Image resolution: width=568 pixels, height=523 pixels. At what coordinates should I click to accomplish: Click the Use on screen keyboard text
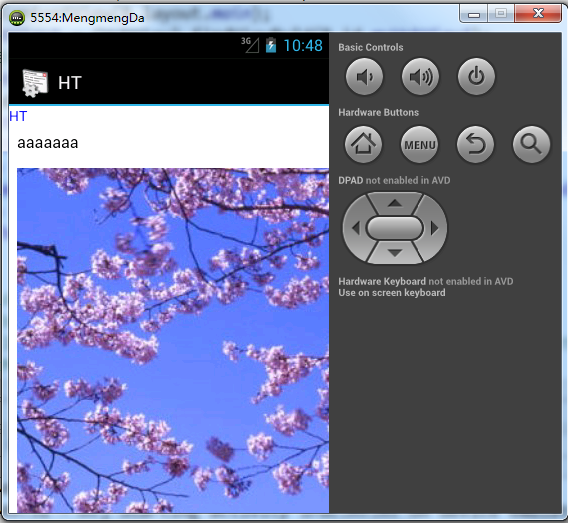[392, 293]
